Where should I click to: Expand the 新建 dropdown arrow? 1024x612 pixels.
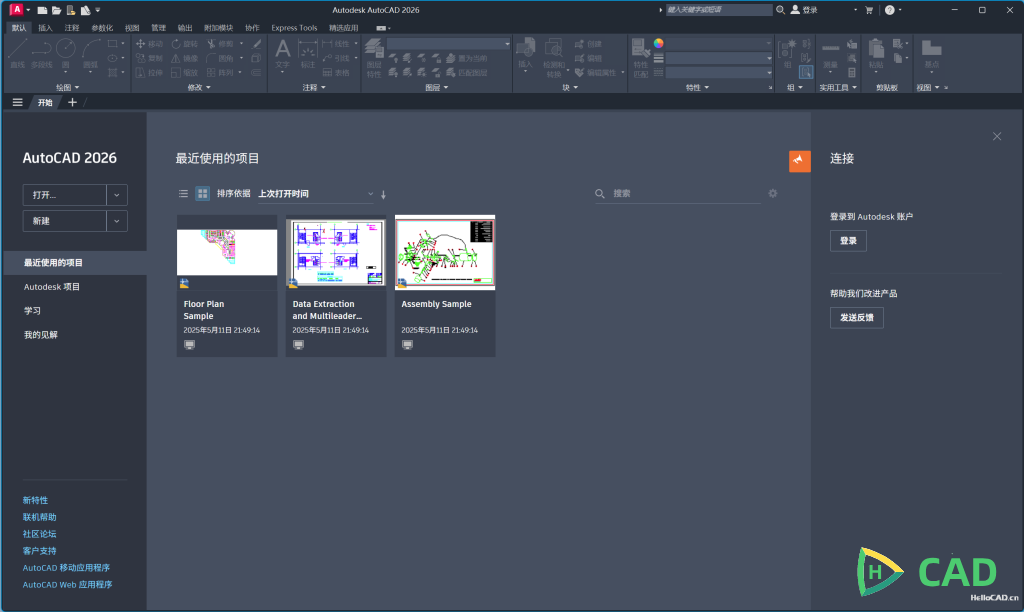coord(117,221)
